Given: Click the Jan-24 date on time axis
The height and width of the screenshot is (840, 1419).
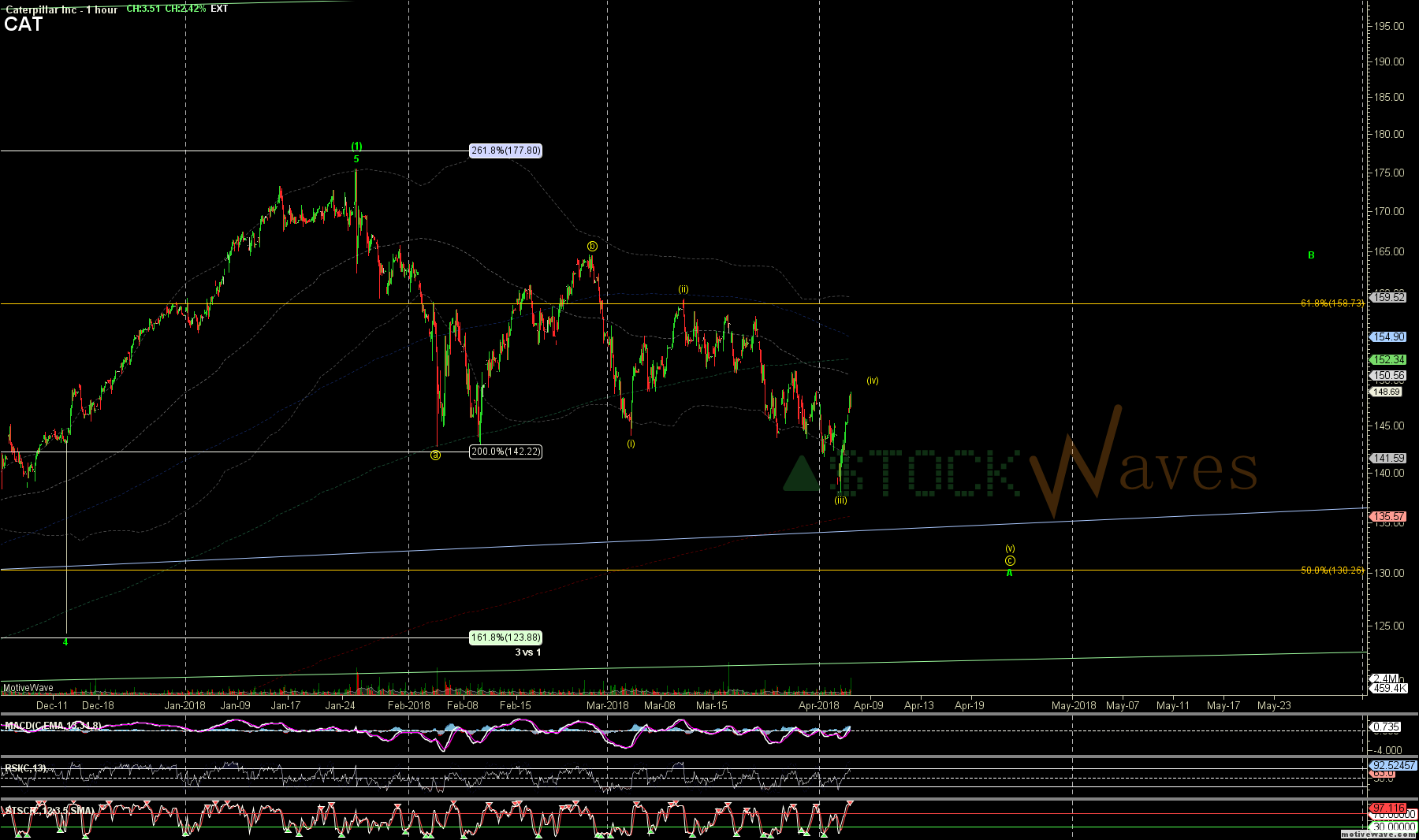Looking at the screenshot, I should tap(340, 706).
